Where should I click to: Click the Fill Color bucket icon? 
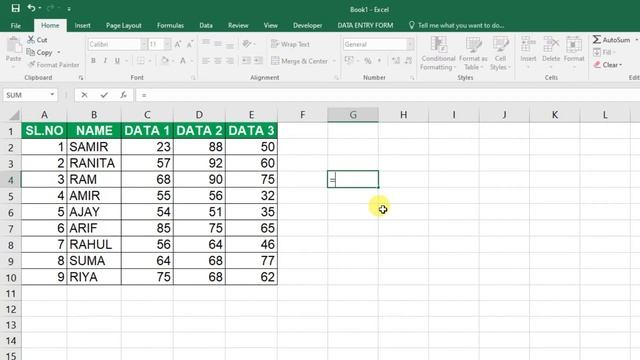(165, 61)
